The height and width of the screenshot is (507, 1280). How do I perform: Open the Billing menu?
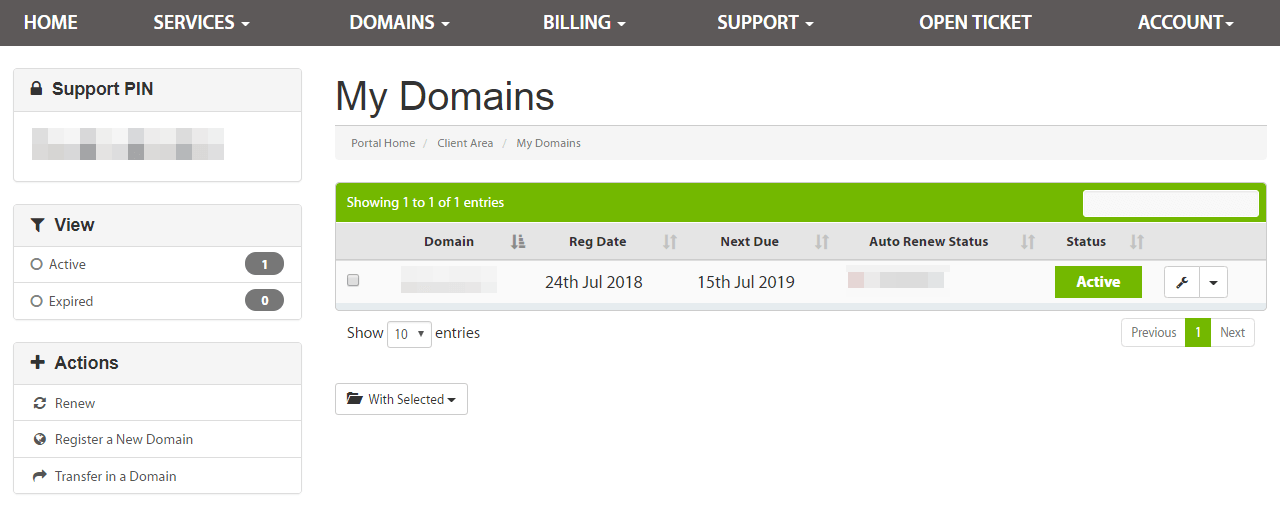(584, 22)
